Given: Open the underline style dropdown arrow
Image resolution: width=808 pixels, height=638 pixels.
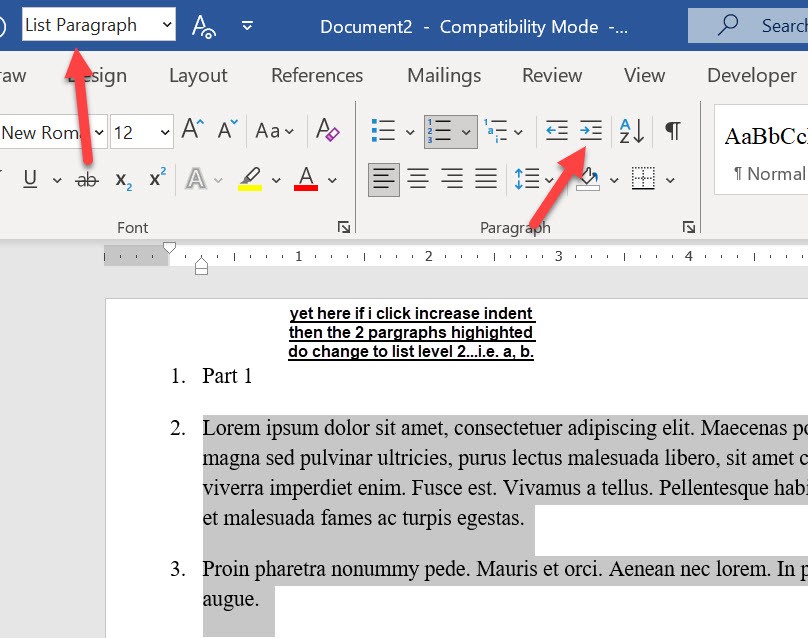Looking at the screenshot, I should [57, 180].
